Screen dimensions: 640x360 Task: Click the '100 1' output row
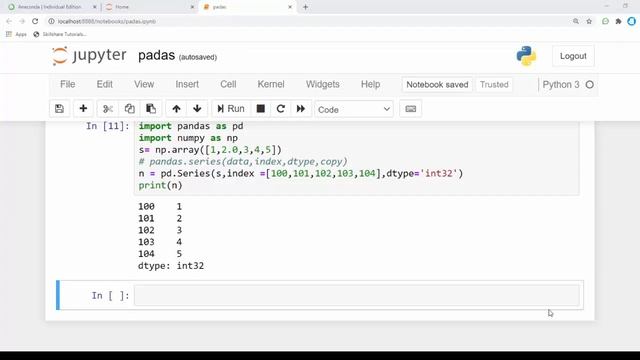160,207
